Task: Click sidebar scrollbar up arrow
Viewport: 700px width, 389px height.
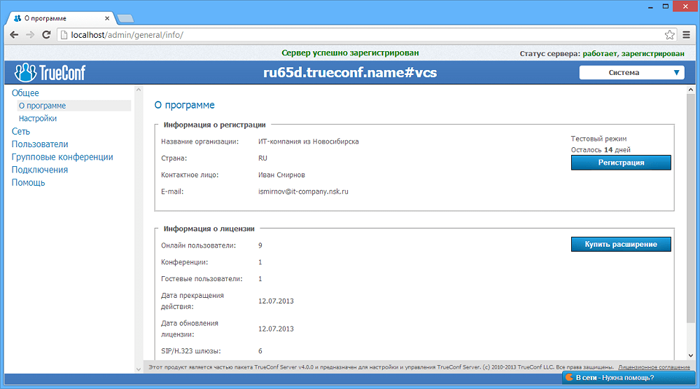Action: (x=138, y=90)
